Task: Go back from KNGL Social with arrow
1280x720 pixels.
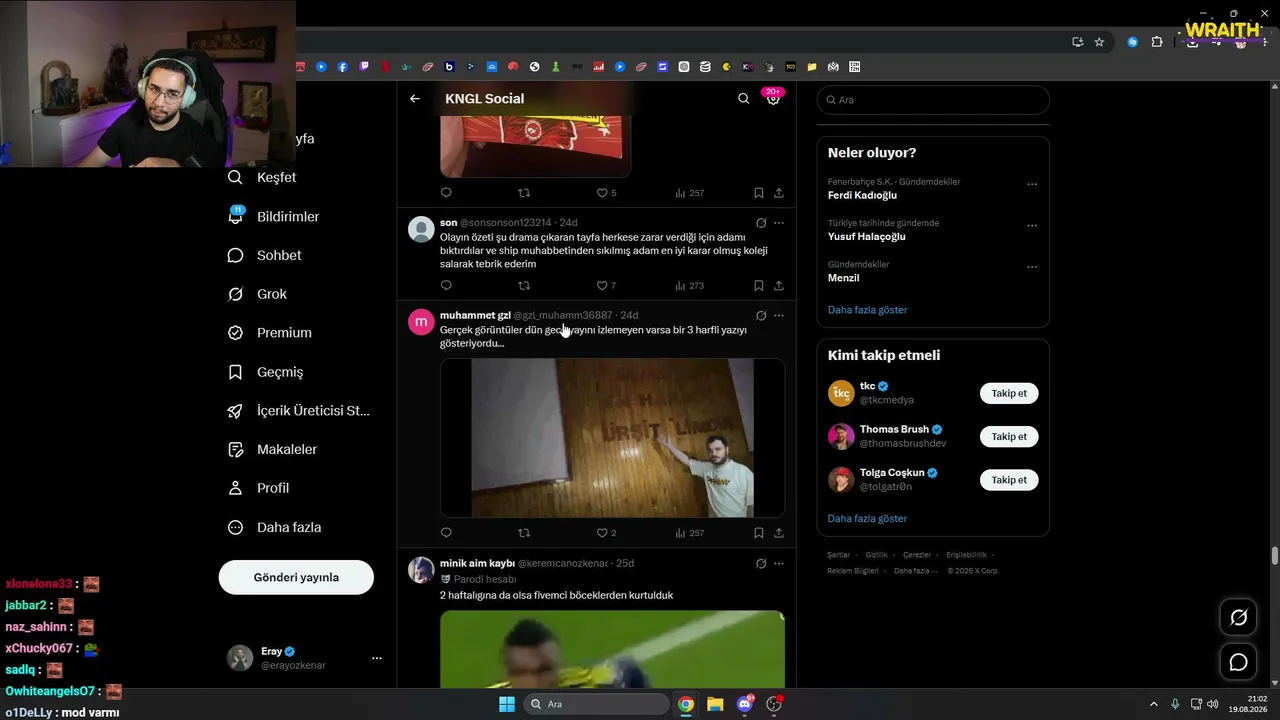Action: [x=415, y=99]
